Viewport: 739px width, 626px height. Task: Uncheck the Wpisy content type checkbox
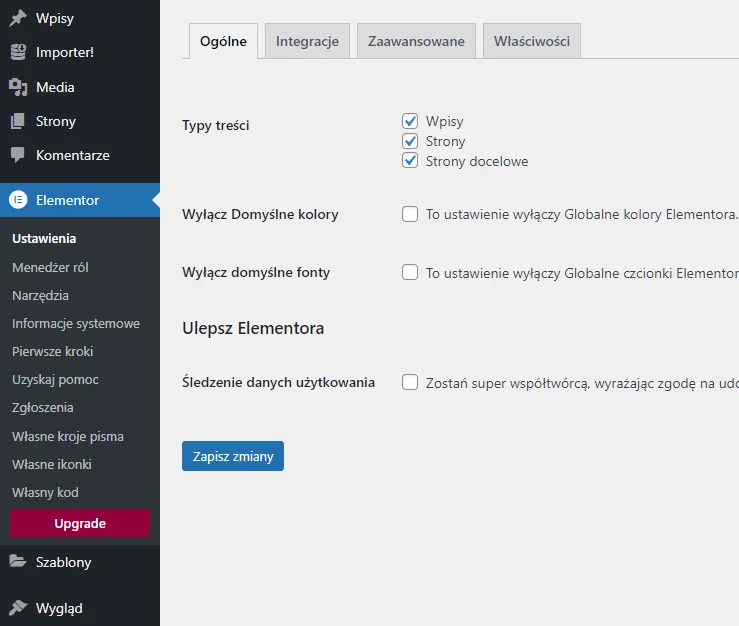tap(410, 121)
